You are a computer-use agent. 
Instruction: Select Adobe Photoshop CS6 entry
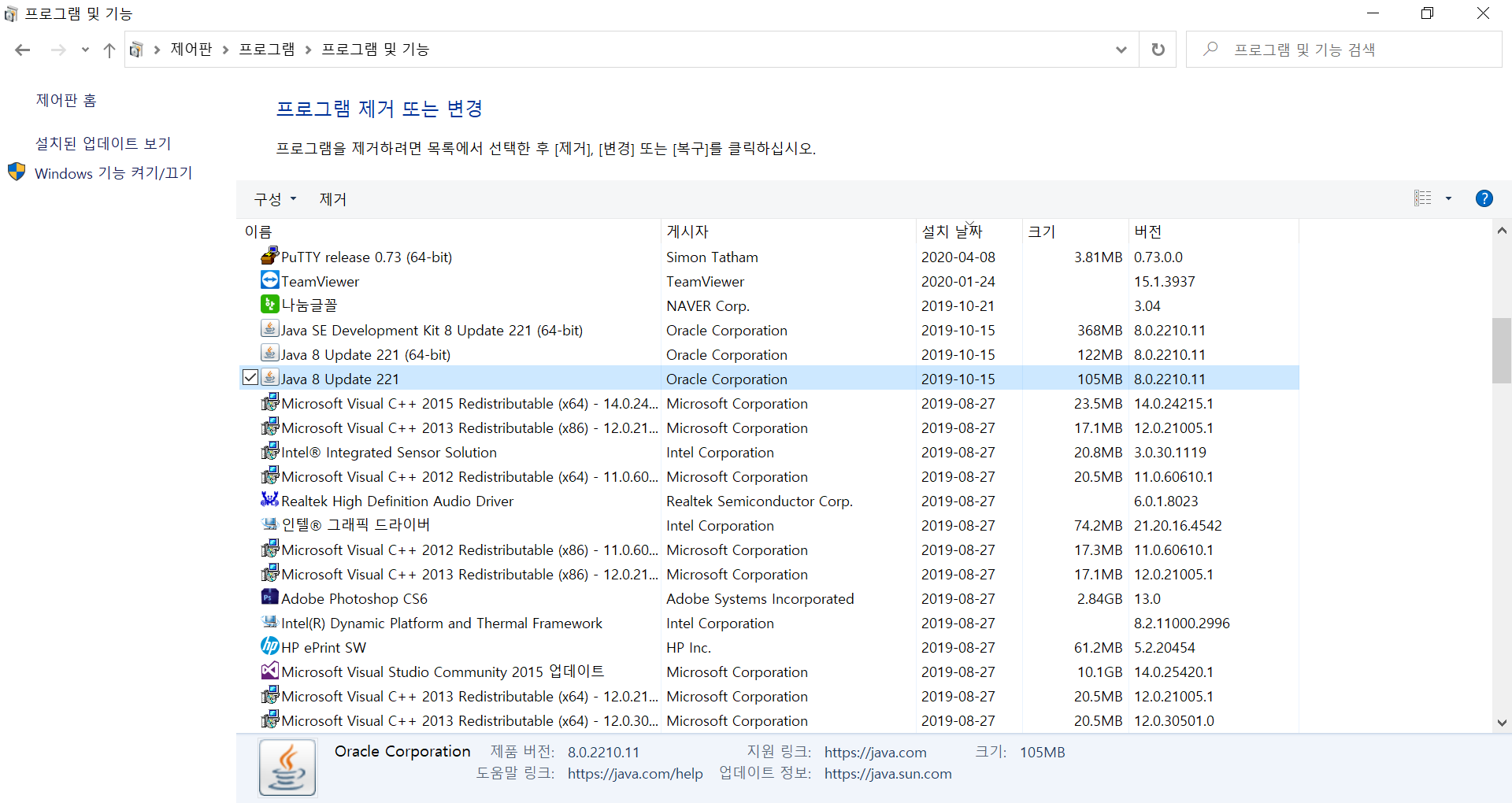(769, 598)
